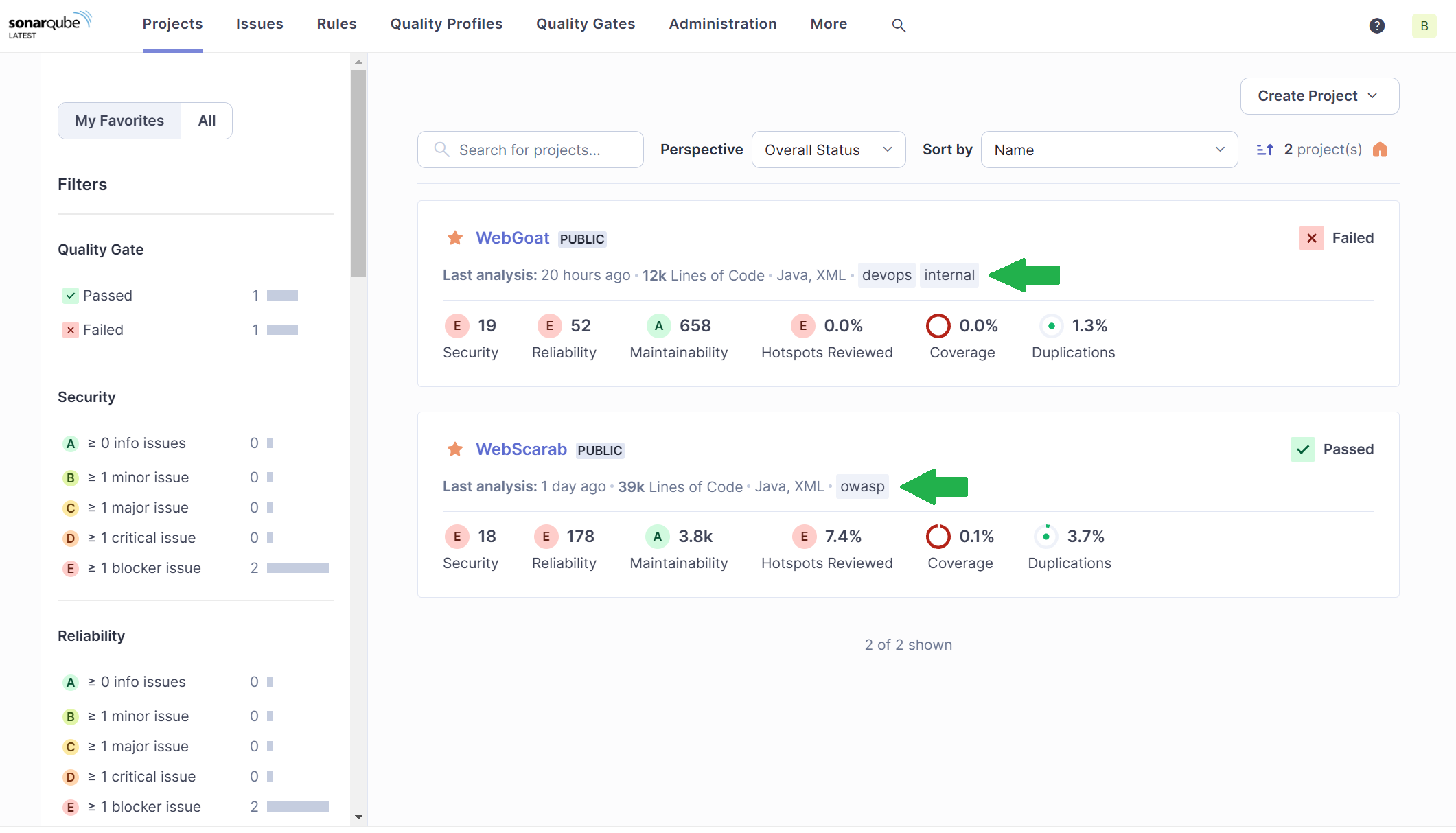Open the More menu
Viewport: 1456px width, 833px height.
click(829, 24)
